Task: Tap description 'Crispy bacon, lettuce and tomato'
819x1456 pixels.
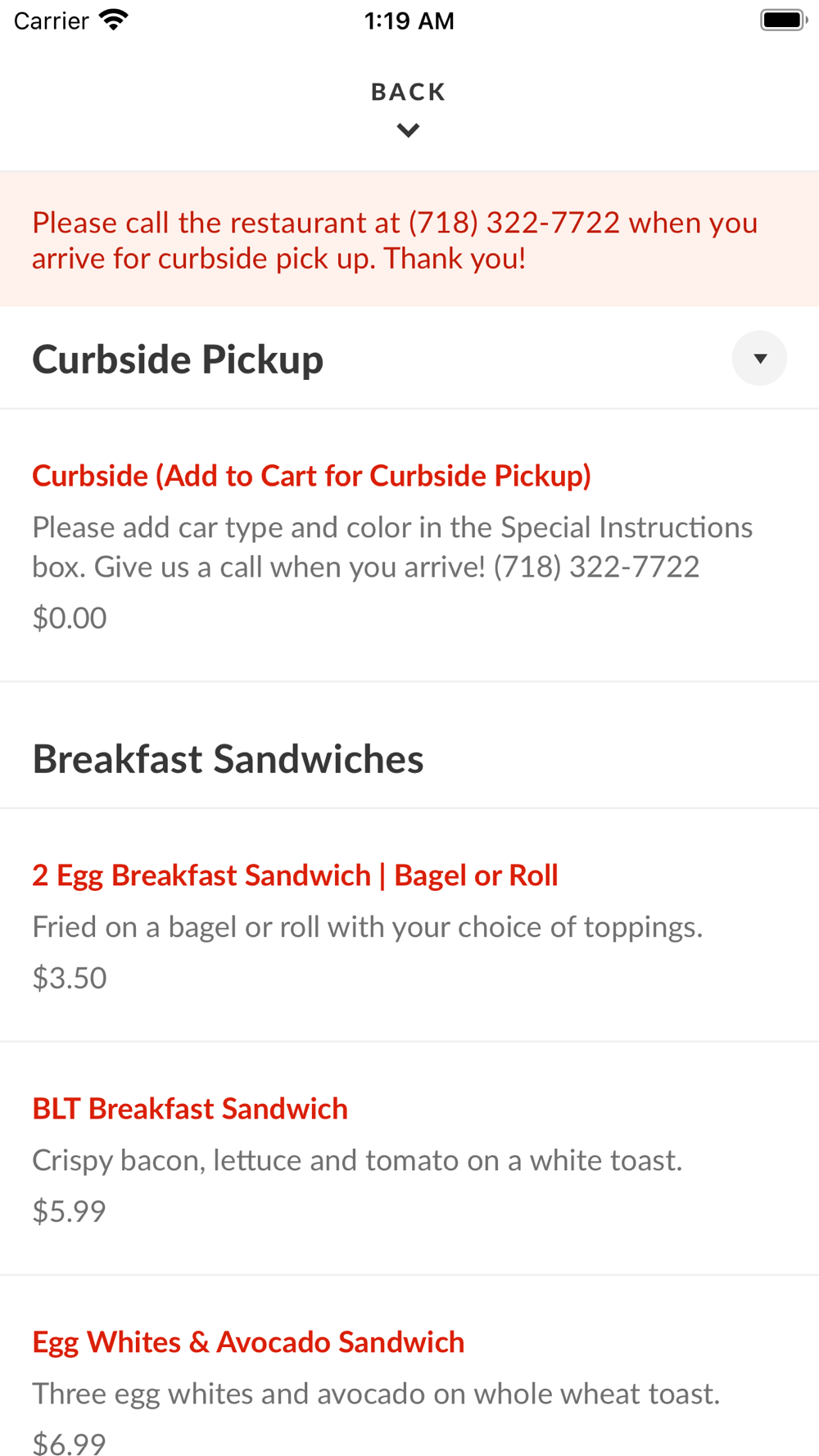Action: (x=357, y=1160)
